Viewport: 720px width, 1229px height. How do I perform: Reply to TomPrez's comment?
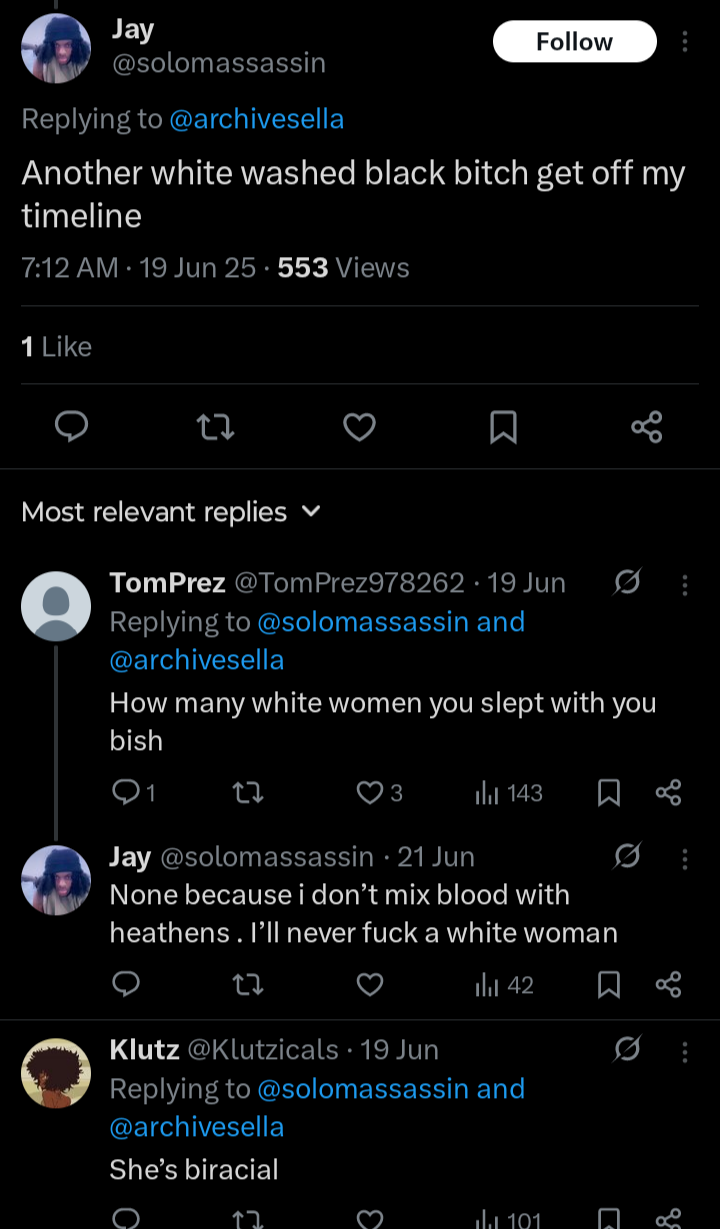pos(126,793)
